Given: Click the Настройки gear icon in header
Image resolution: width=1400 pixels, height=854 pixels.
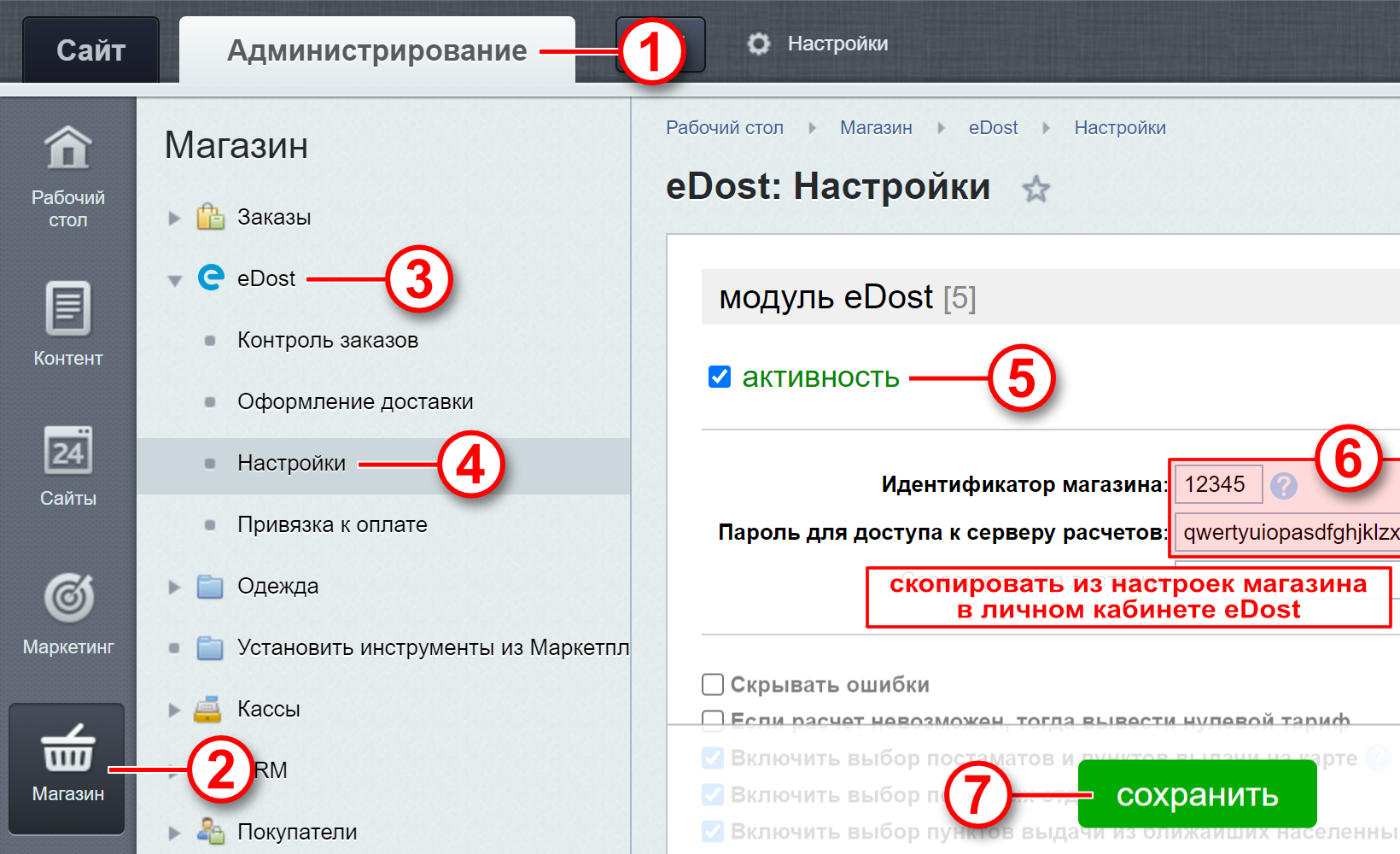Looking at the screenshot, I should pos(759,44).
